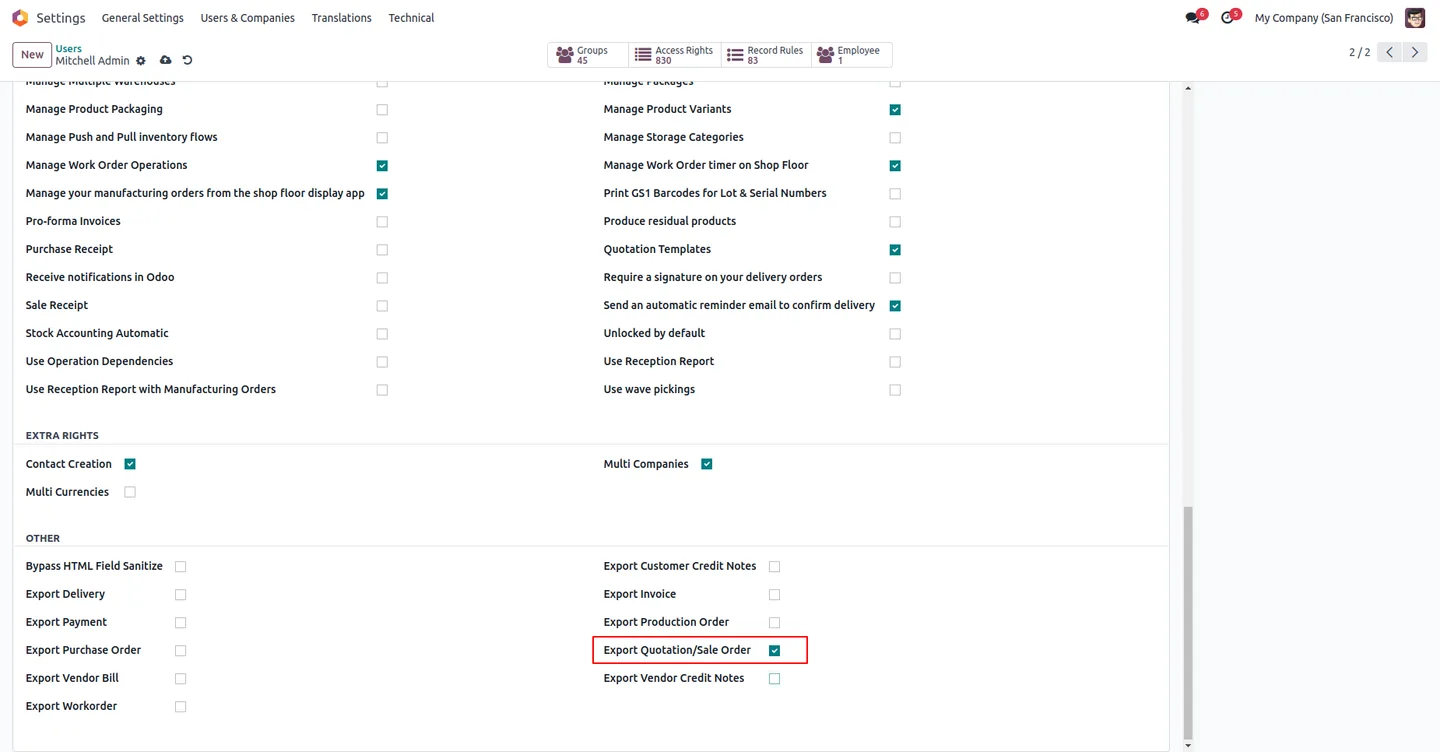
Task: Enable Export Production Order checkbox
Action: pyautogui.click(x=775, y=623)
